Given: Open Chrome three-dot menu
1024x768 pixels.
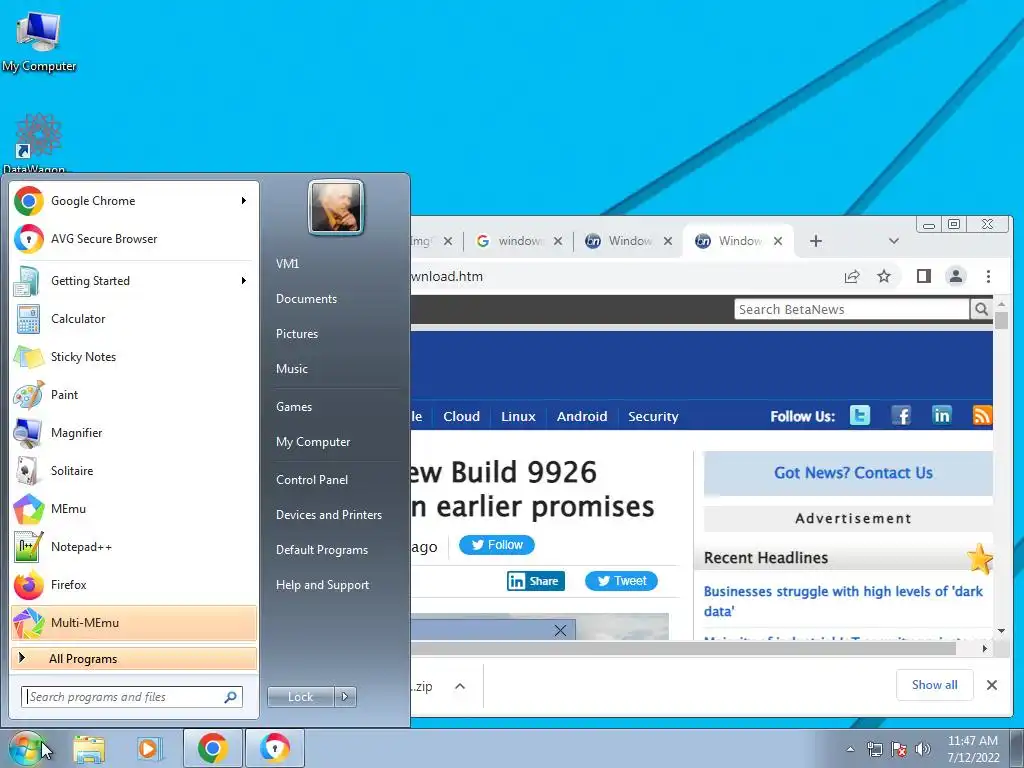Looking at the screenshot, I should pos(988,276).
